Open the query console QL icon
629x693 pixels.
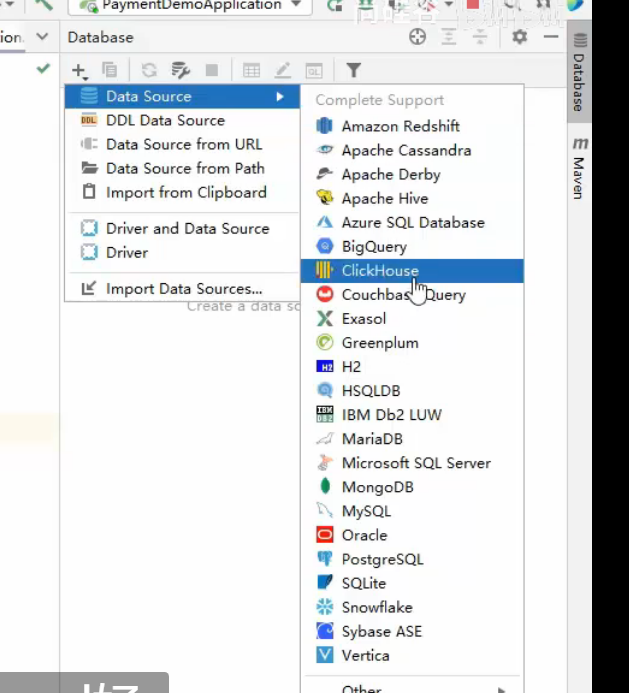point(314,71)
